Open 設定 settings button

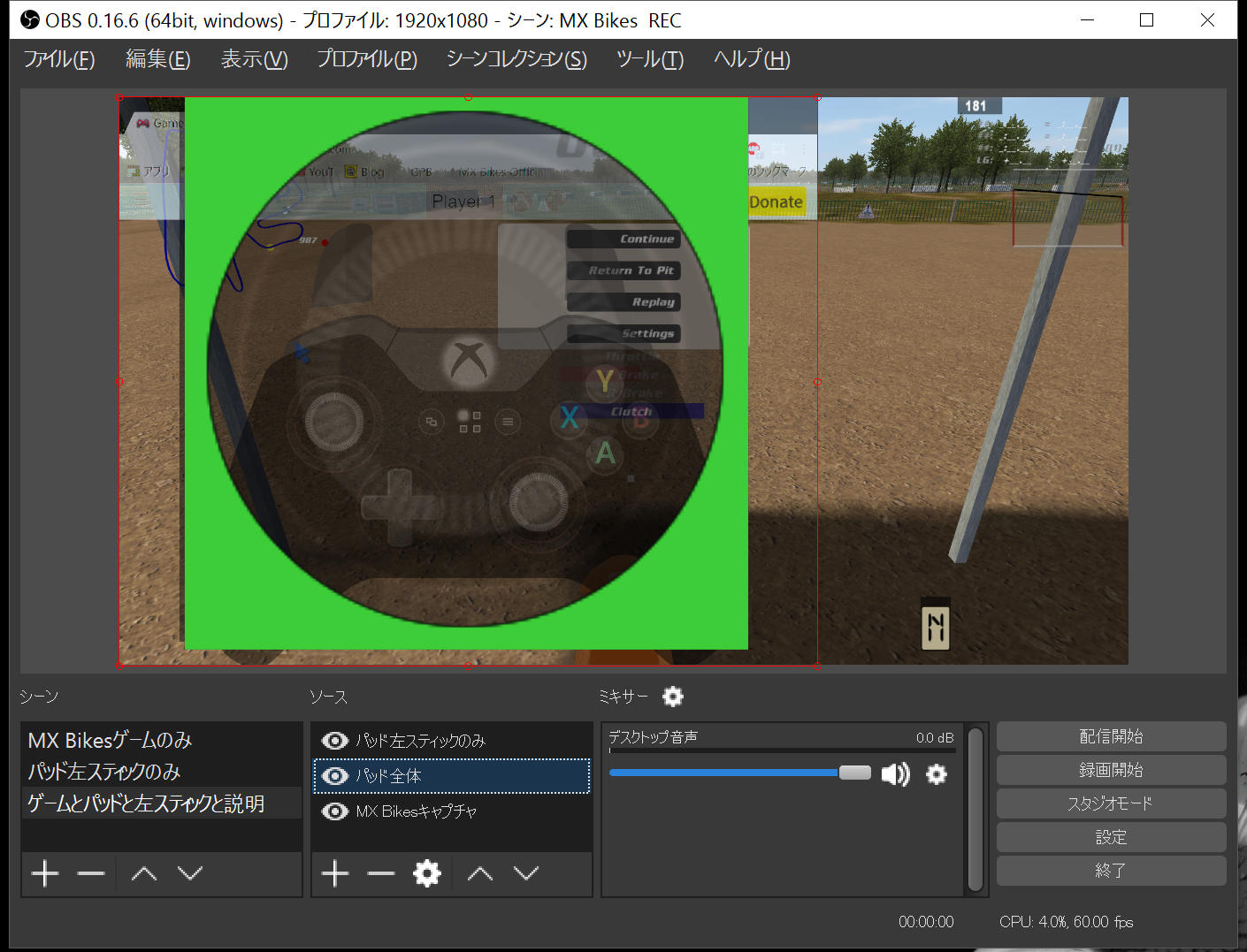(x=1111, y=837)
